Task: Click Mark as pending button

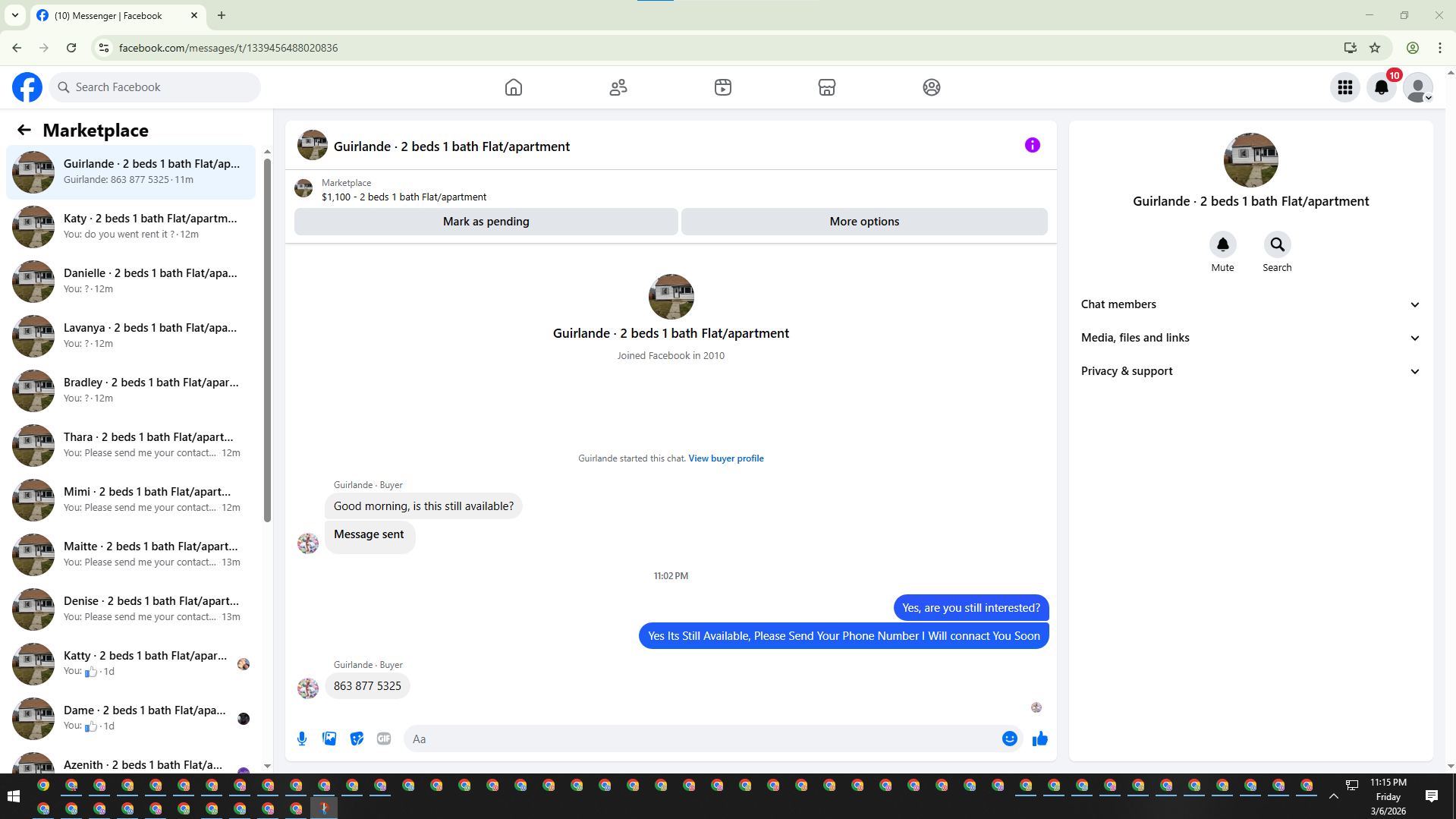Action: tap(486, 222)
